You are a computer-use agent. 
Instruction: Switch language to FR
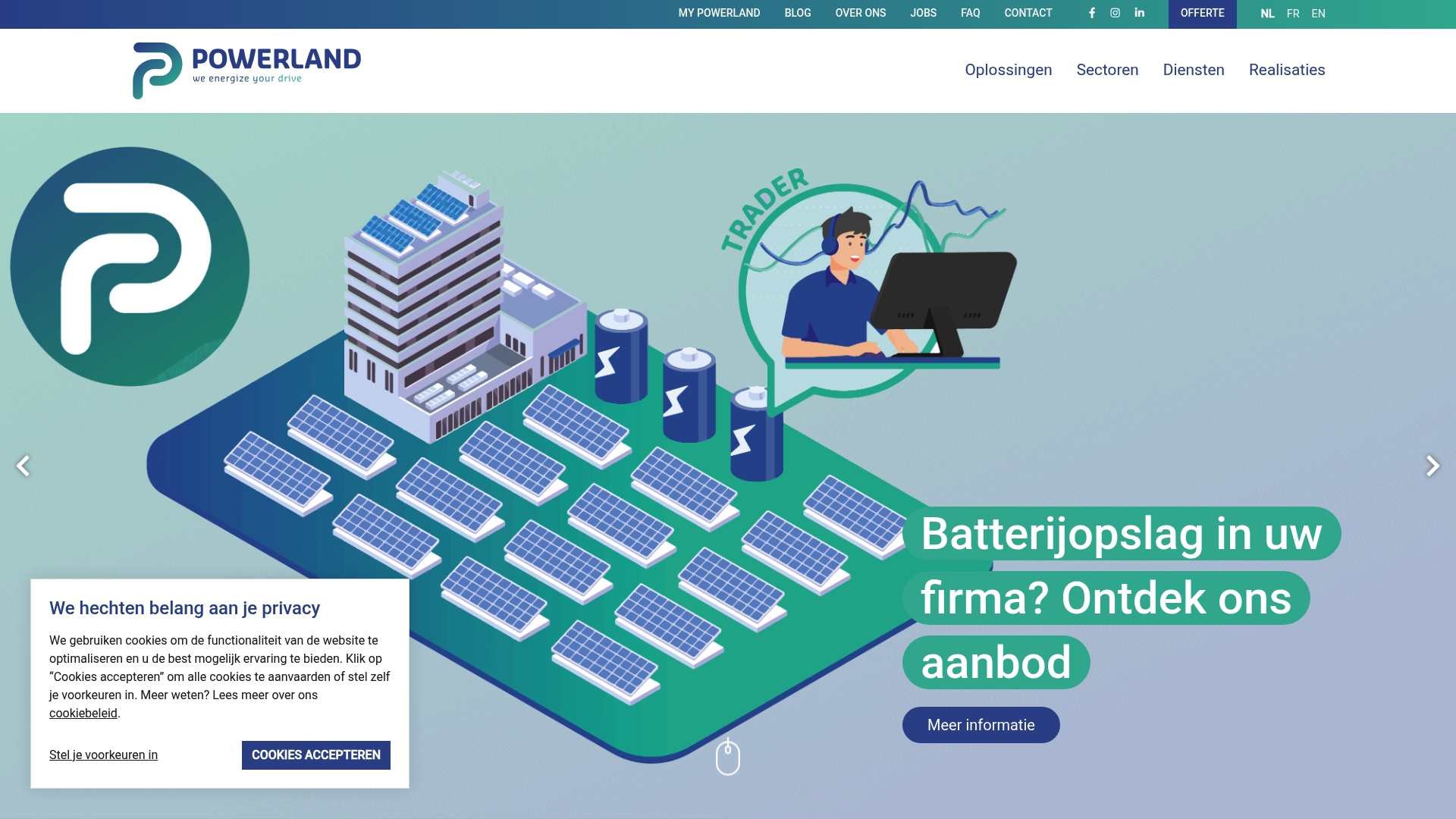[1293, 14]
